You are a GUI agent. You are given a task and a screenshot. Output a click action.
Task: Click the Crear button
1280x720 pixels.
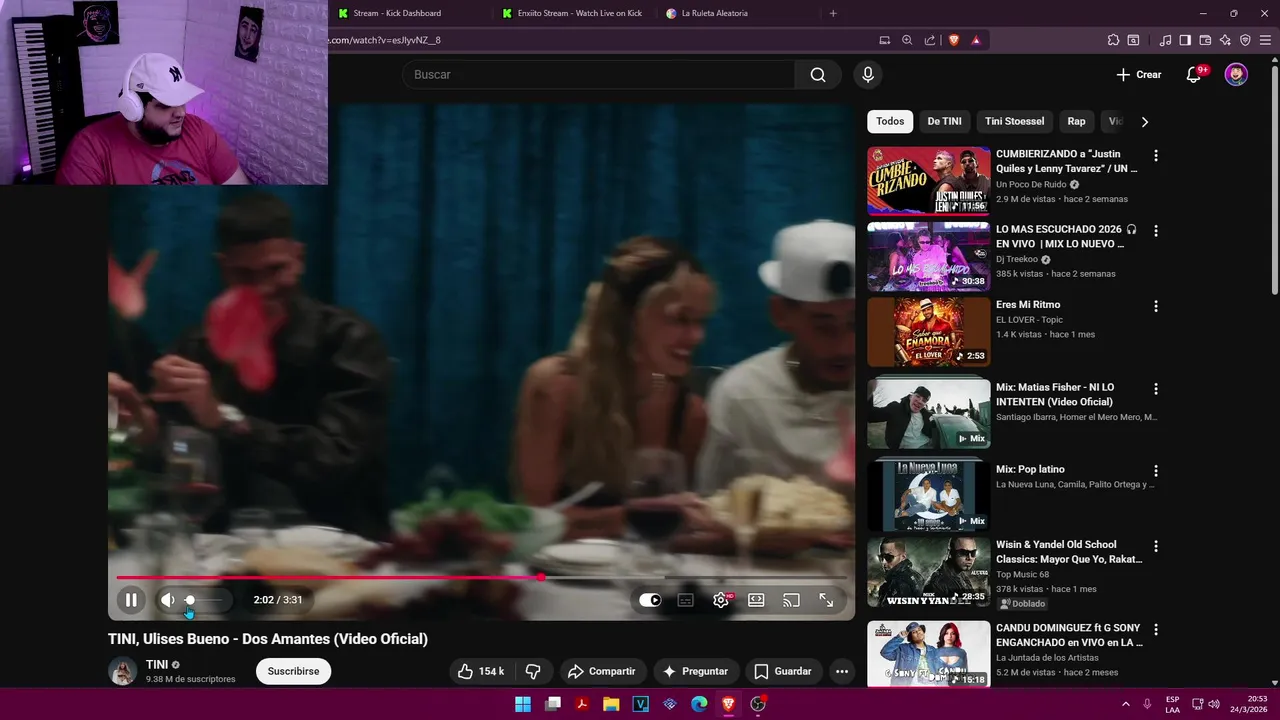tap(1139, 75)
